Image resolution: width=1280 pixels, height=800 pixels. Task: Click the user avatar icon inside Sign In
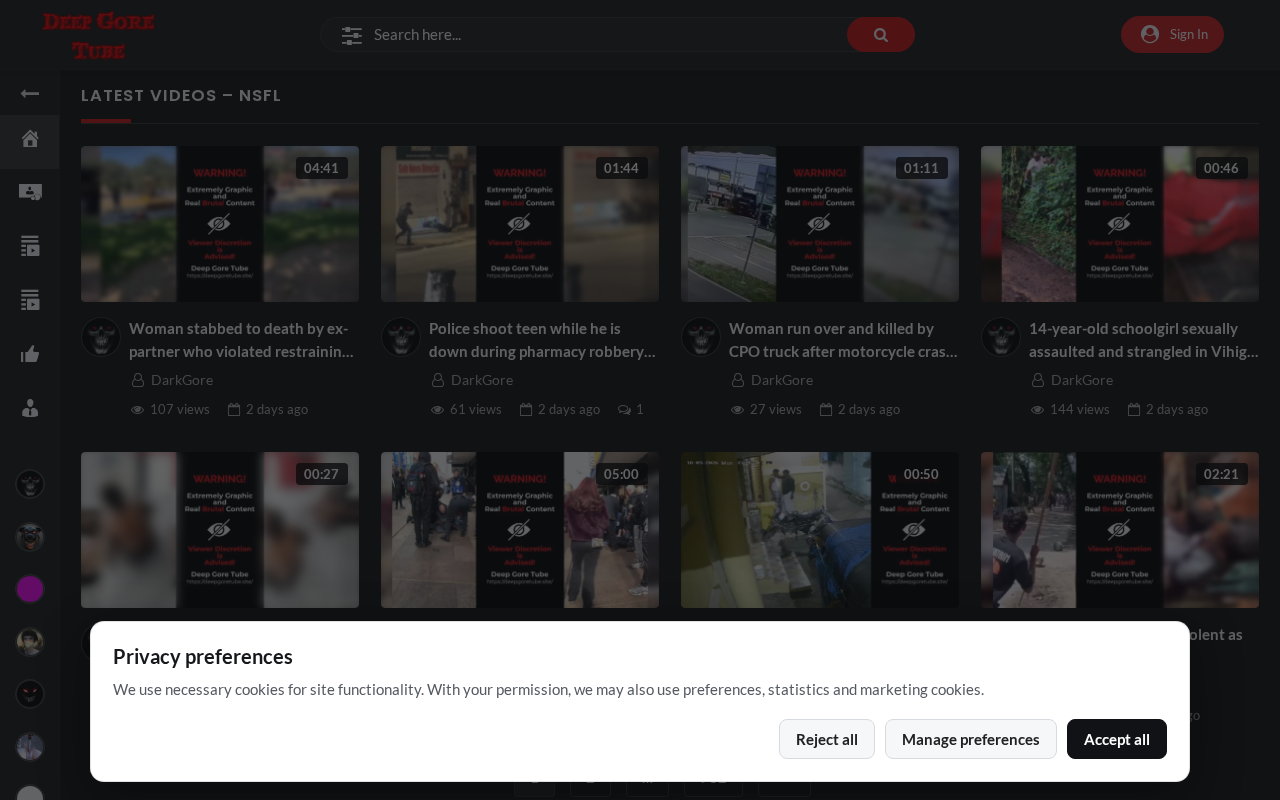click(1150, 35)
